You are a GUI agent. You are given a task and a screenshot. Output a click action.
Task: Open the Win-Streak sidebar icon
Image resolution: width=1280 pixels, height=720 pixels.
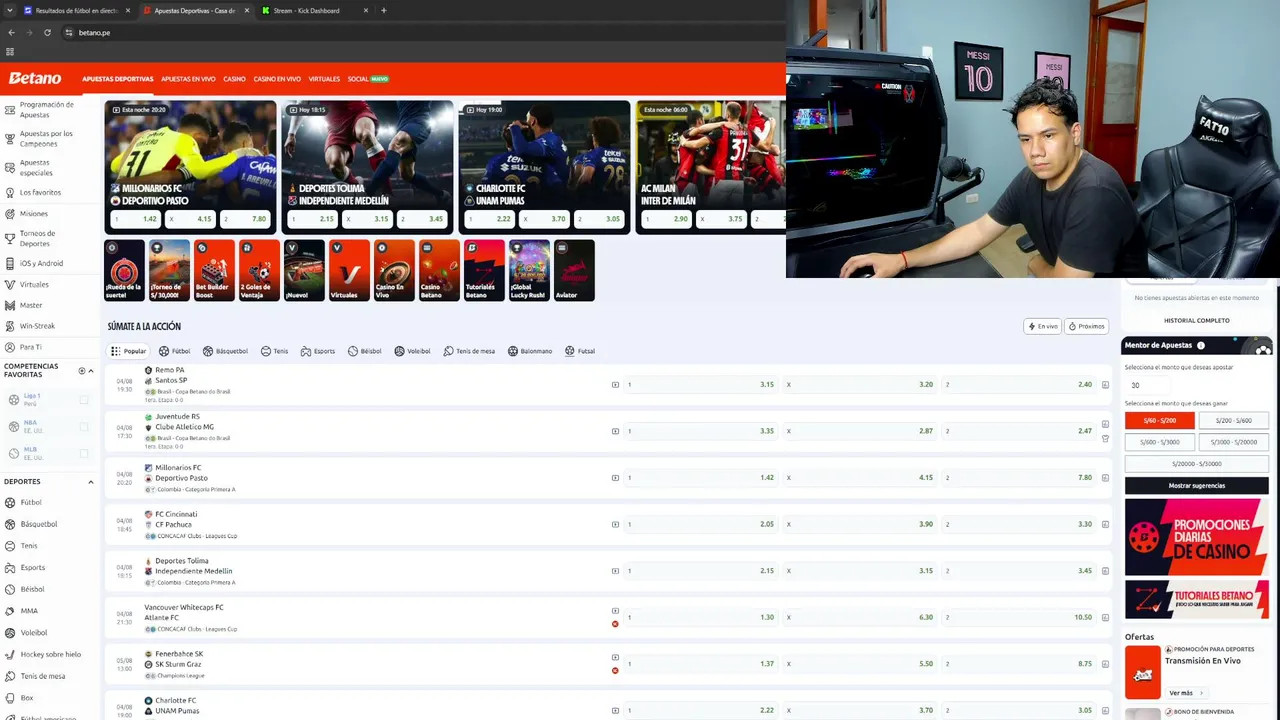pyautogui.click(x=10, y=326)
